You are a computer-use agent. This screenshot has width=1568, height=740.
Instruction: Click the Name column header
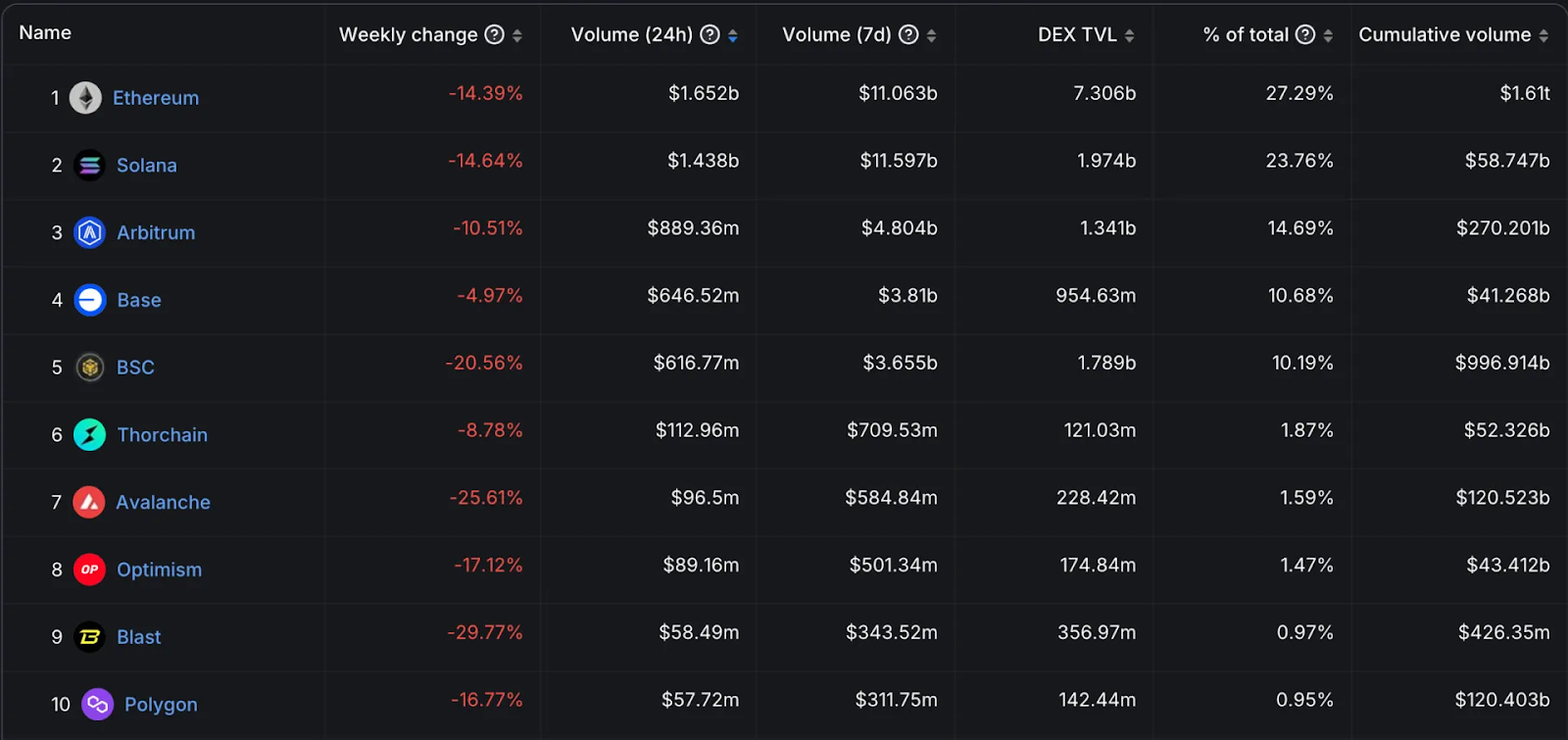click(x=45, y=33)
